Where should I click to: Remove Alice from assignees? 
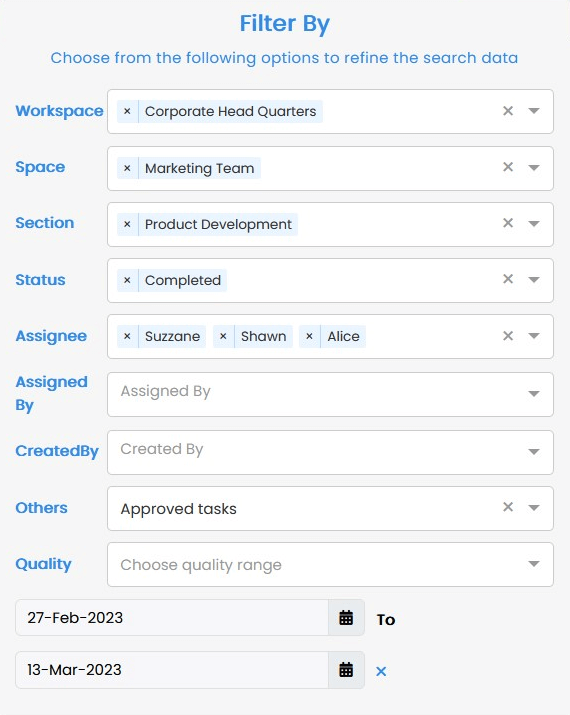[309, 336]
